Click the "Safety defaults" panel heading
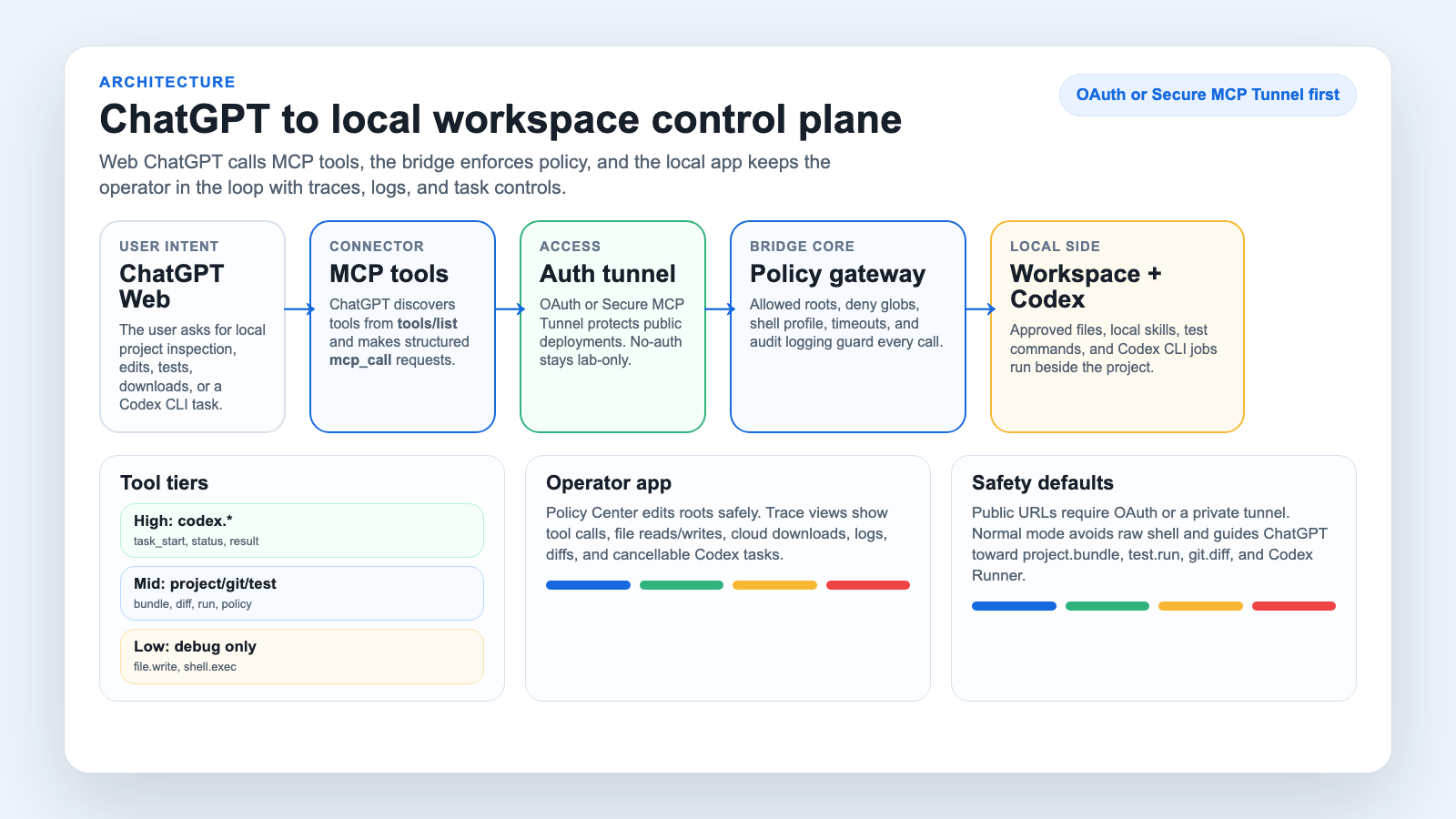This screenshot has width=1456, height=819. [x=1043, y=483]
